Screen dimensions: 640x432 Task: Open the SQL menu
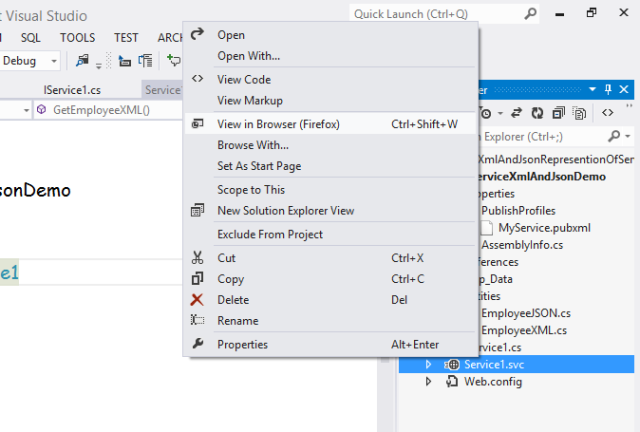[31, 38]
